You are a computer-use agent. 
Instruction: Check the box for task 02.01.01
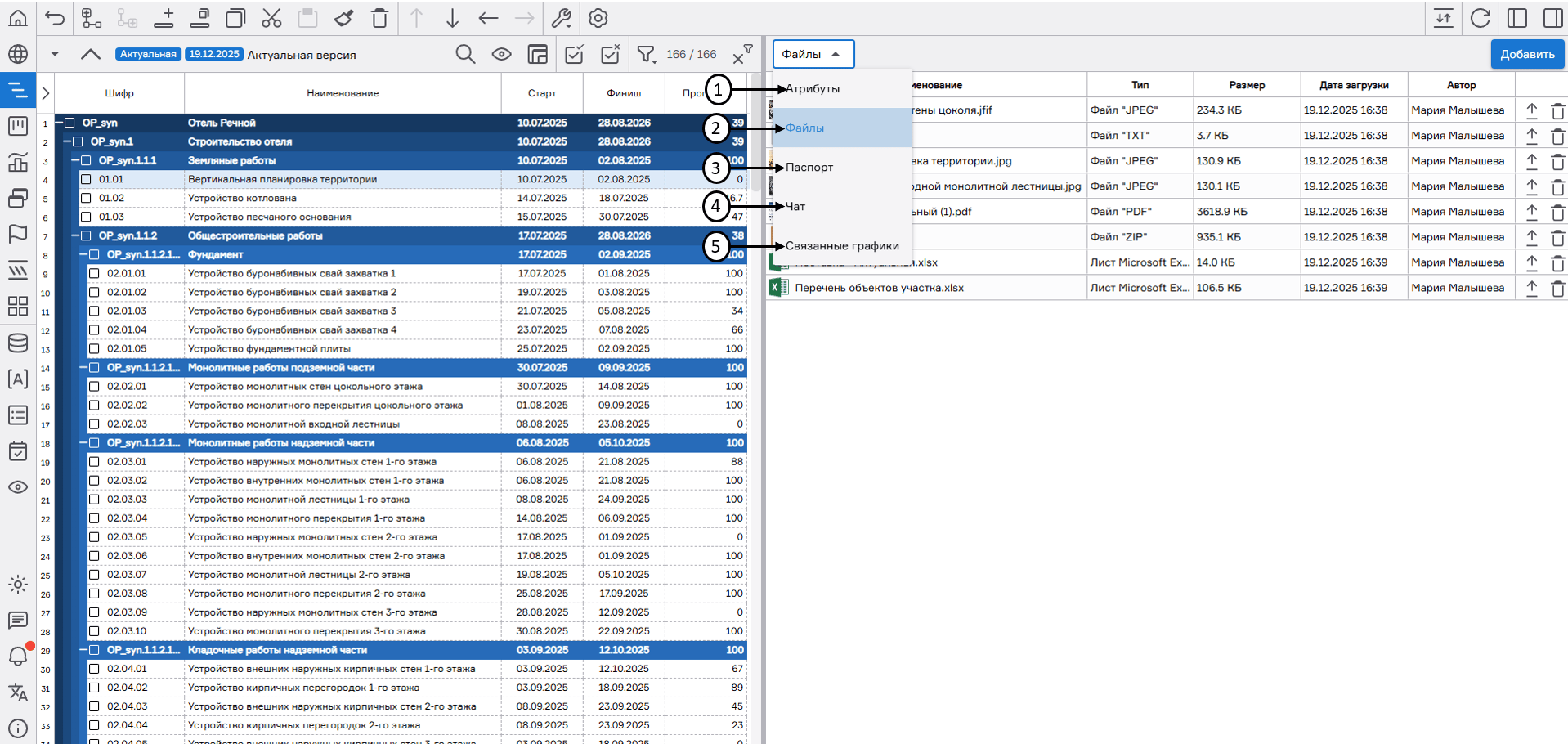(94, 273)
